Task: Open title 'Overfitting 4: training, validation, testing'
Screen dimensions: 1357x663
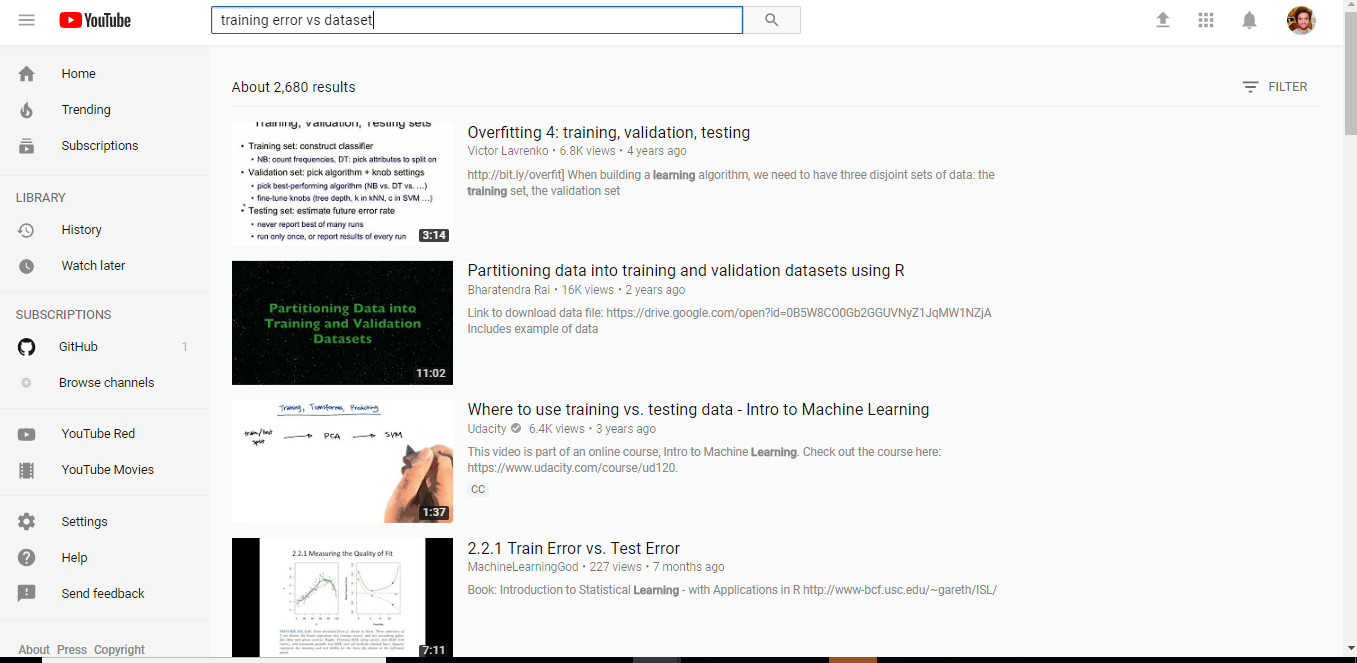Action: tap(609, 133)
